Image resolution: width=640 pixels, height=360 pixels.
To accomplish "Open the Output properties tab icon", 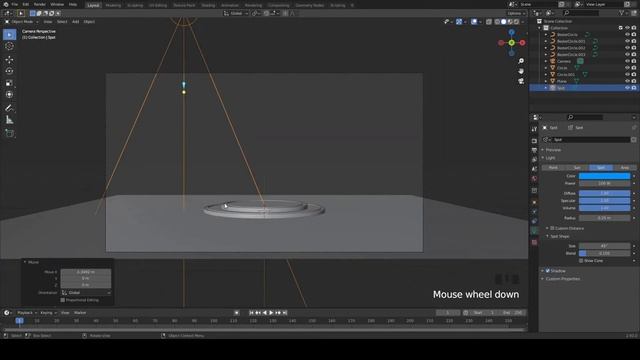I will point(534,150).
